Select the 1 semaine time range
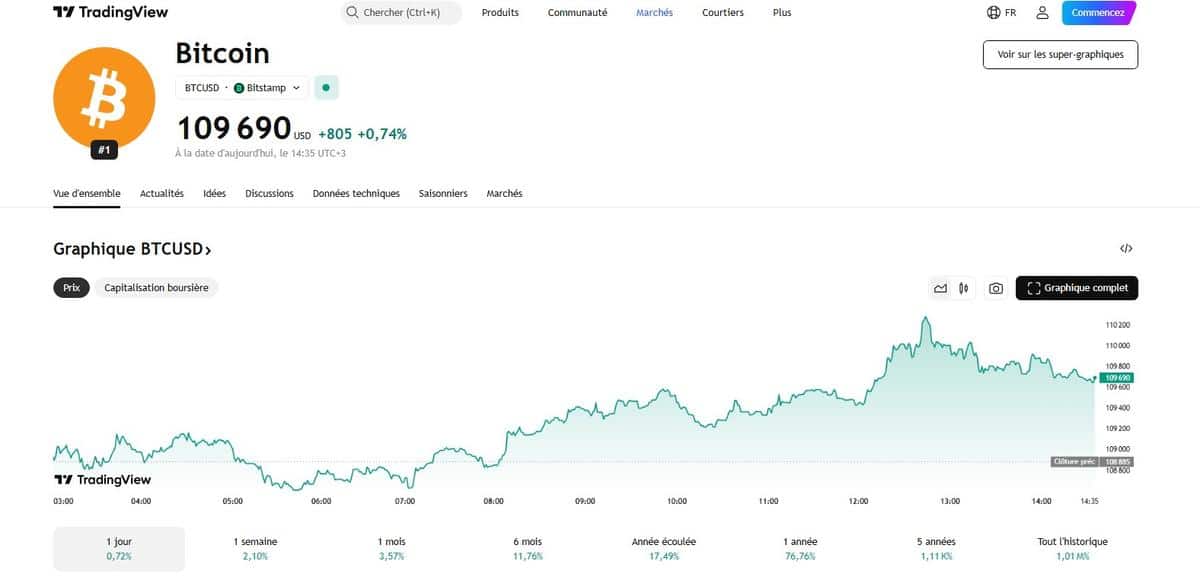1200x580 pixels. [x=255, y=548]
